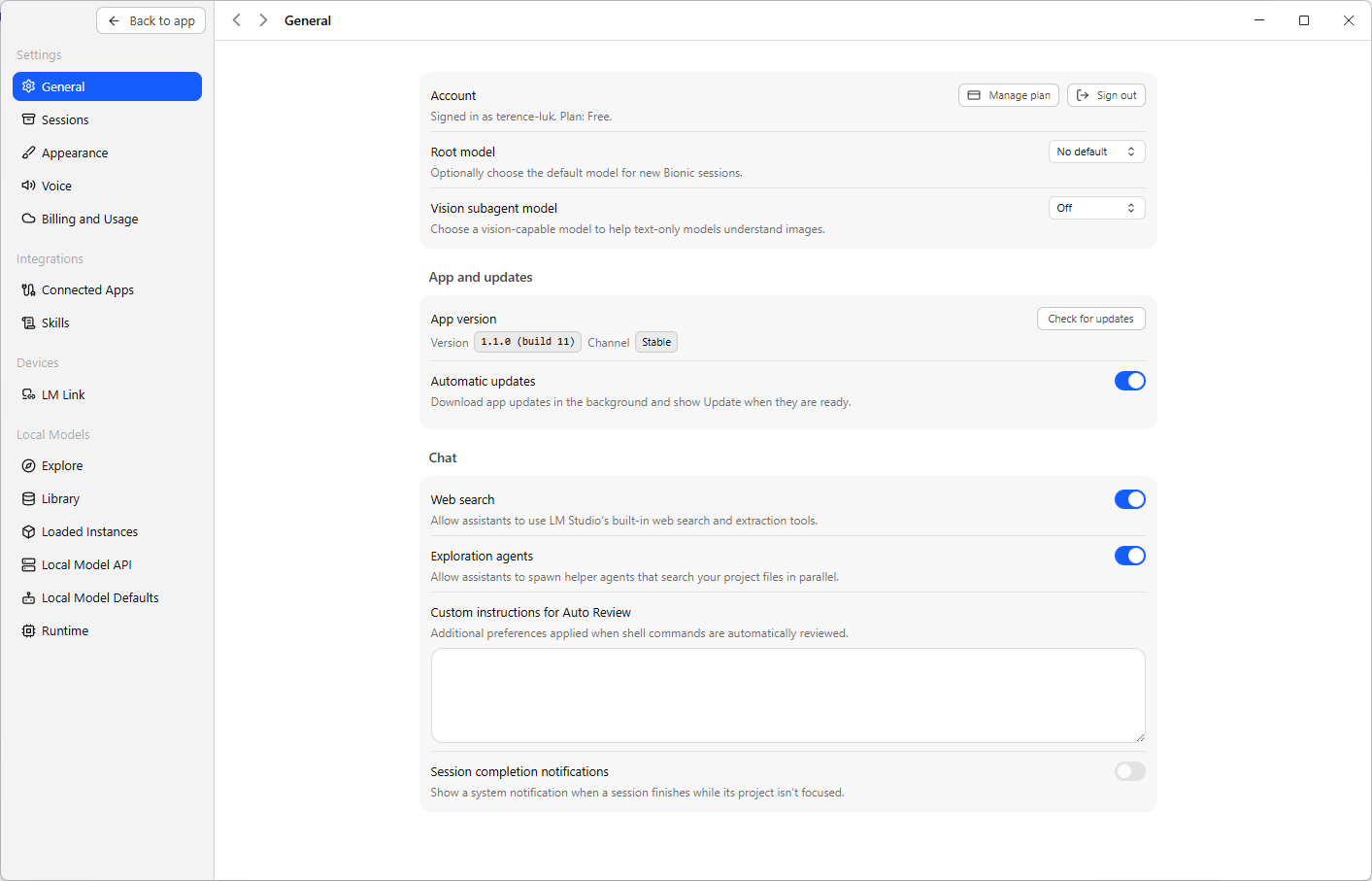Image resolution: width=1372 pixels, height=881 pixels.
Task: Focus the Custom instructions for Auto Review textbox
Action: pos(787,695)
